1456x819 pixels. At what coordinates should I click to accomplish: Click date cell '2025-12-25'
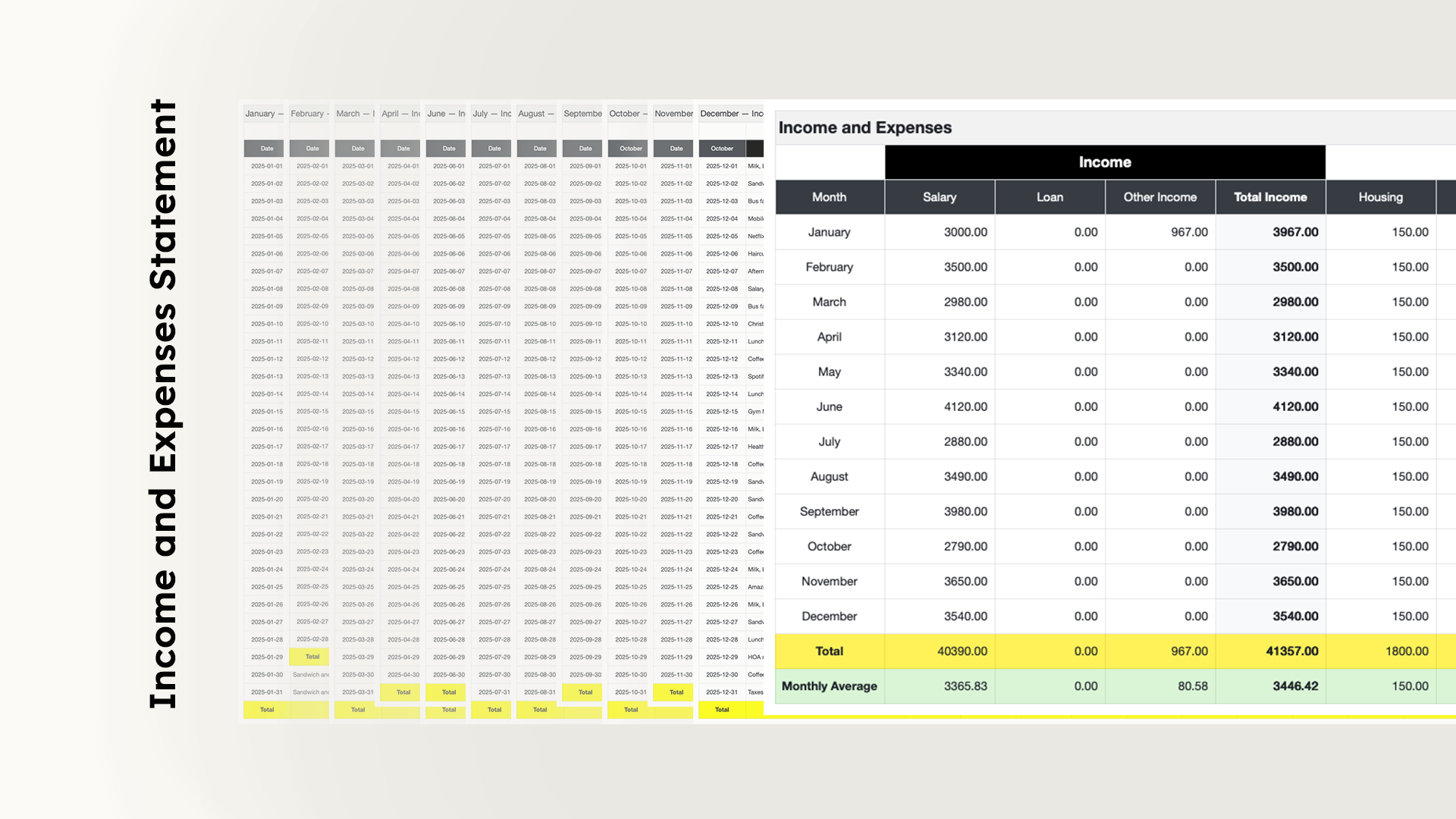coord(722,587)
